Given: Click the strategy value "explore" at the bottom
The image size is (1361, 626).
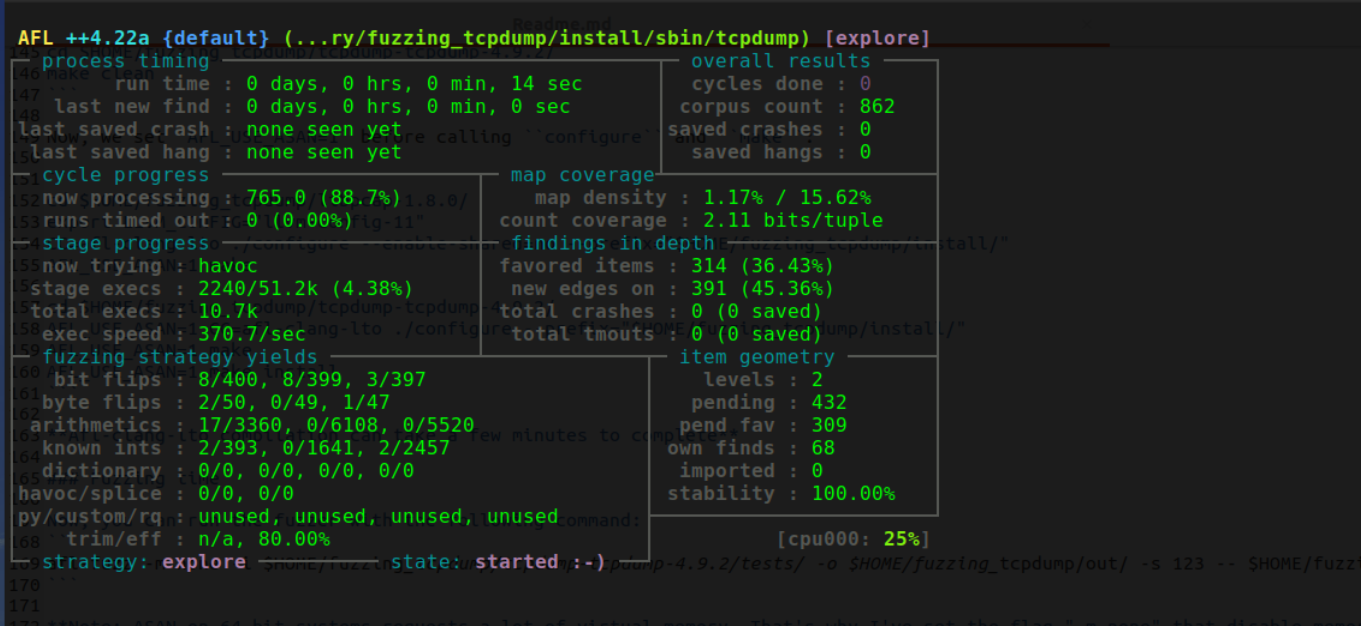Looking at the screenshot, I should (x=203, y=562).
